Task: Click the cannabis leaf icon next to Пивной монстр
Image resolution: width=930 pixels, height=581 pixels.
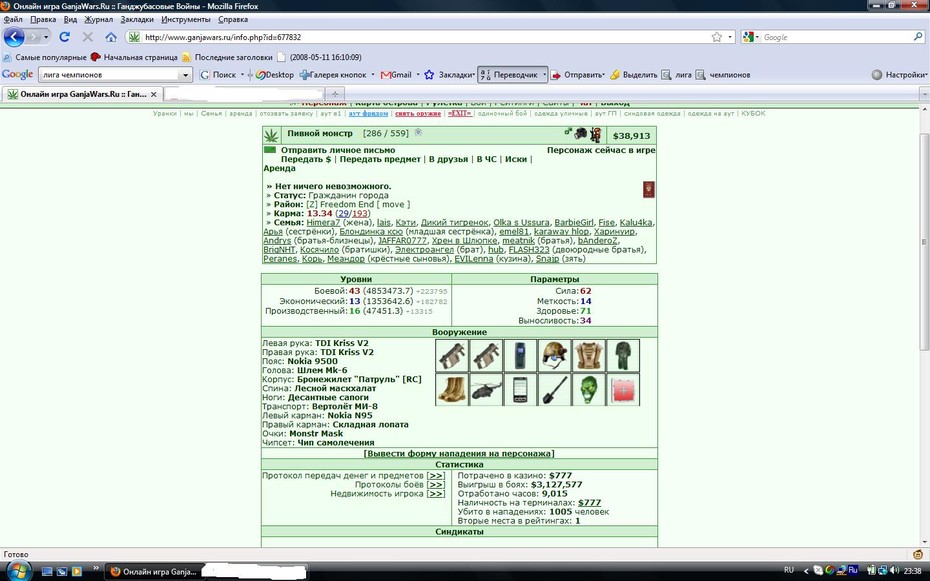Action: 271,135
